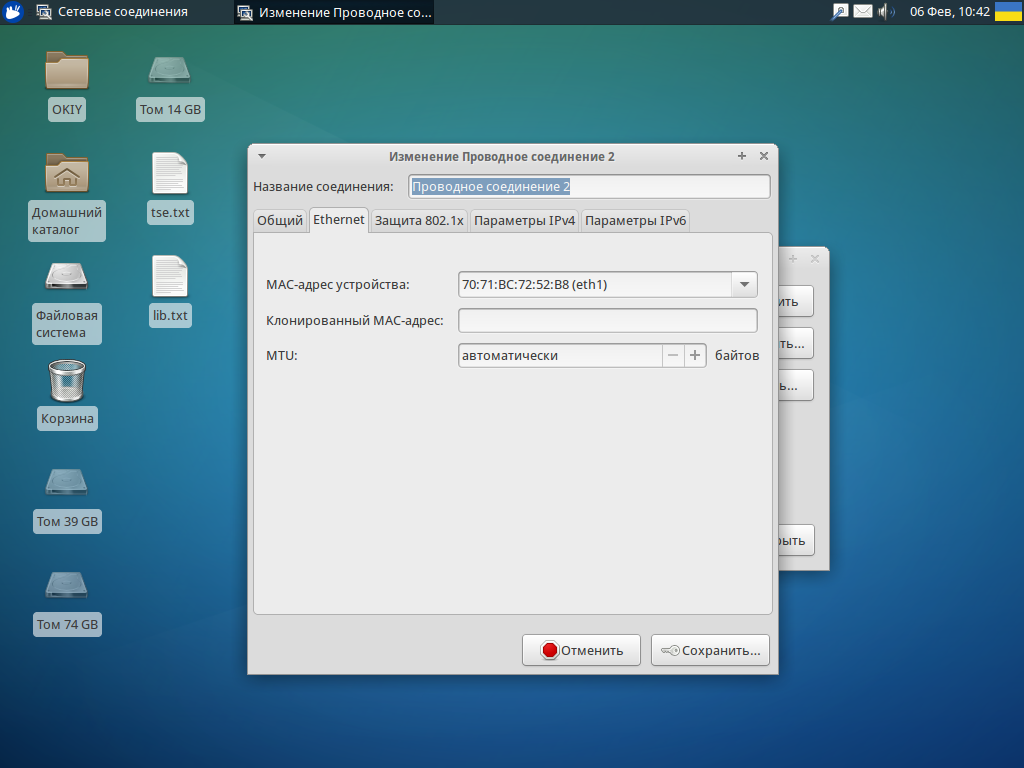Click the Ukrainian flag keyboard layout indicator
Image resolution: width=1024 pixels, height=768 pixels.
[1009, 12]
